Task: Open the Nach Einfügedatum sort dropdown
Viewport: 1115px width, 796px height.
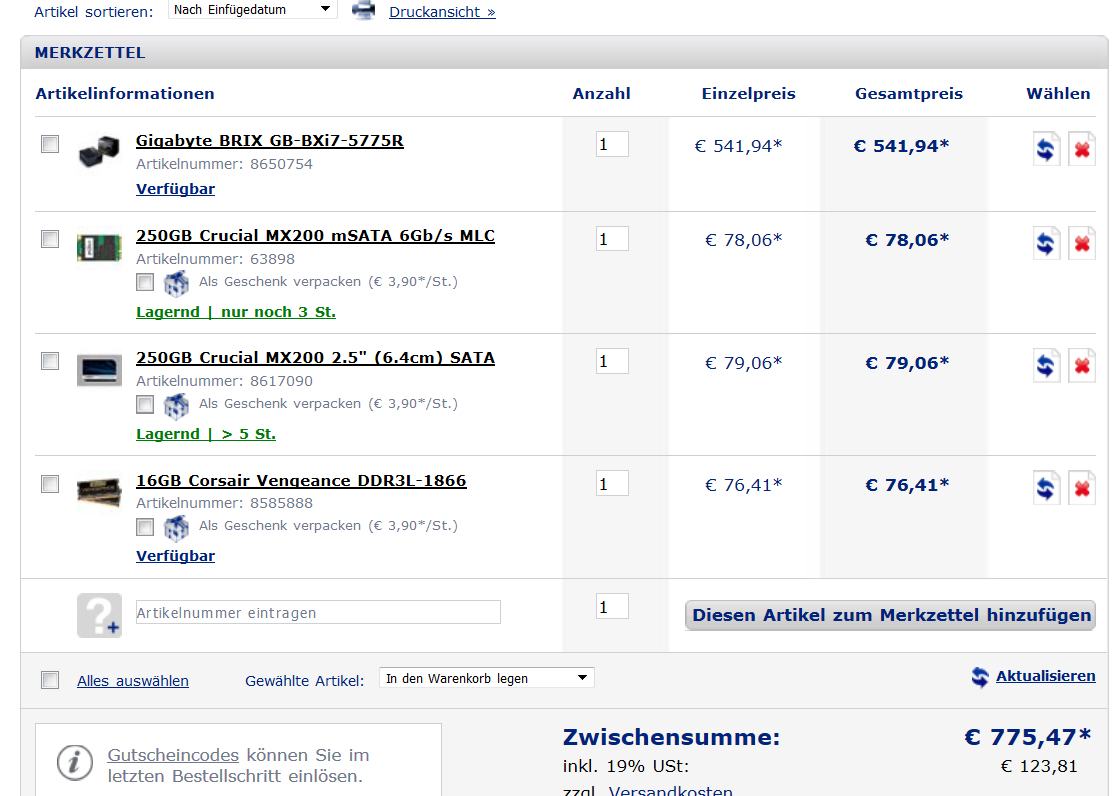Action: 252,9
